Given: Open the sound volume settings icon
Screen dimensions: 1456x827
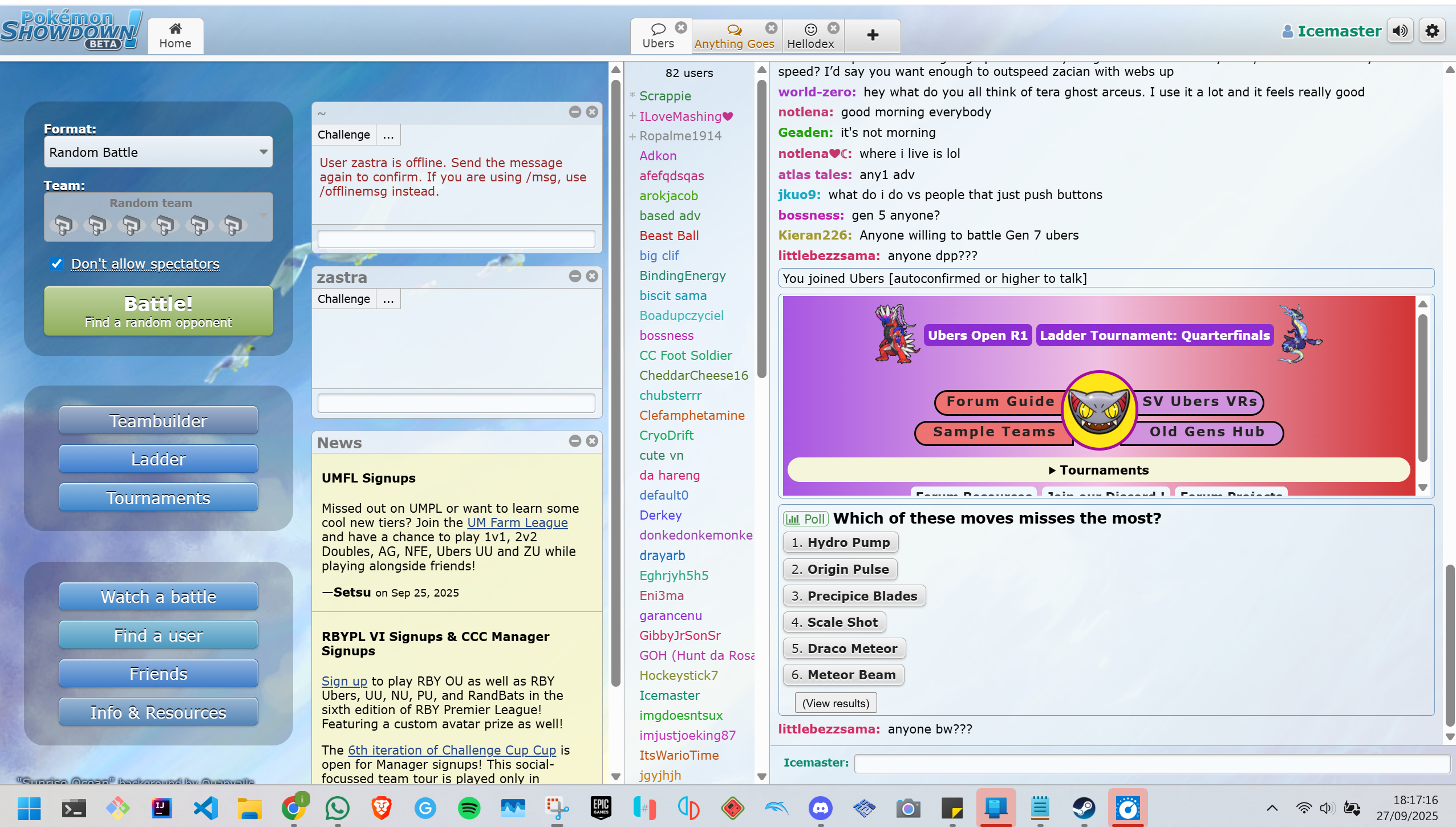Looking at the screenshot, I should point(1400,31).
